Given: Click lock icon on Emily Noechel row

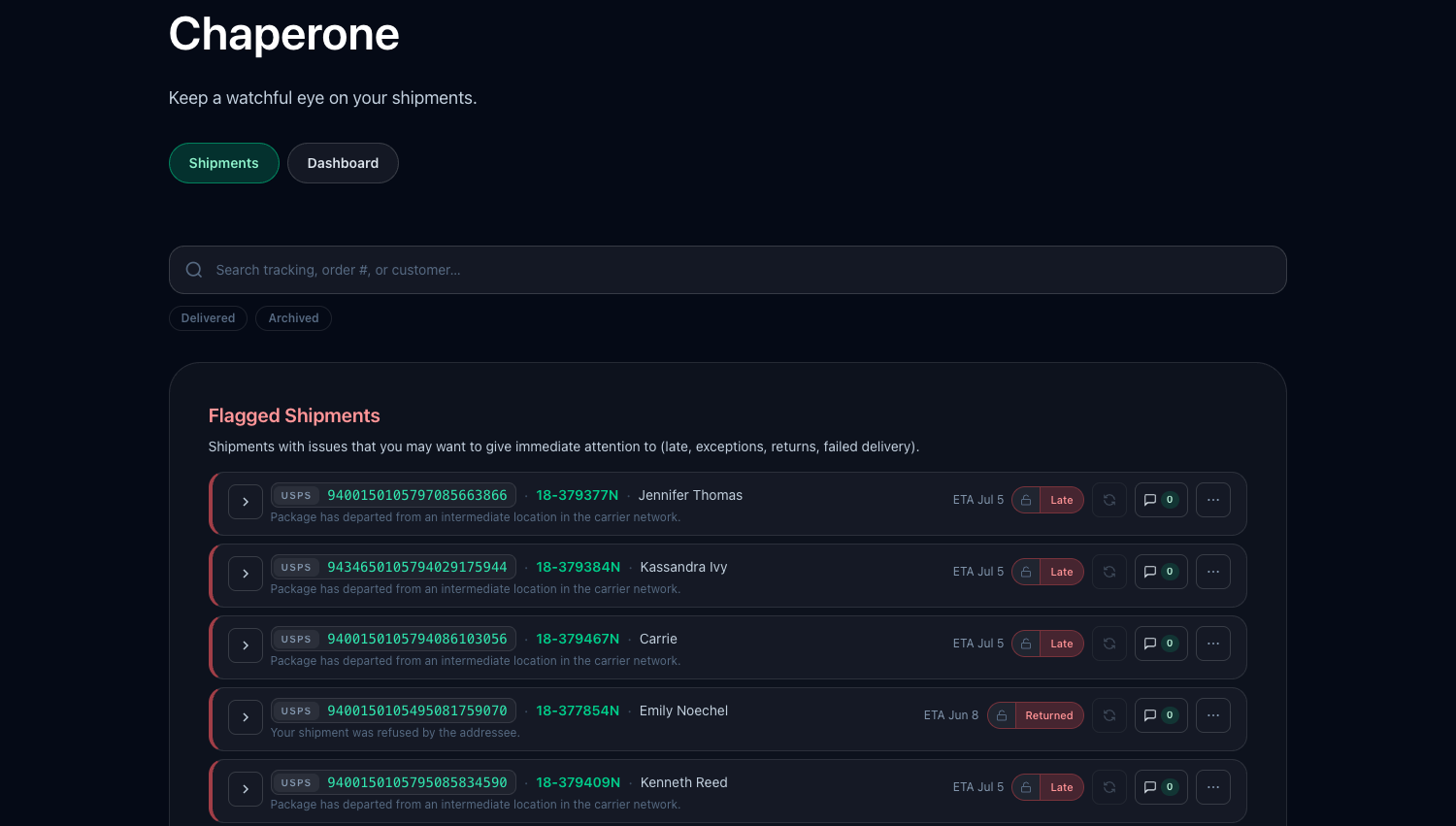Looking at the screenshot, I should pyautogui.click(x=1002, y=715).
